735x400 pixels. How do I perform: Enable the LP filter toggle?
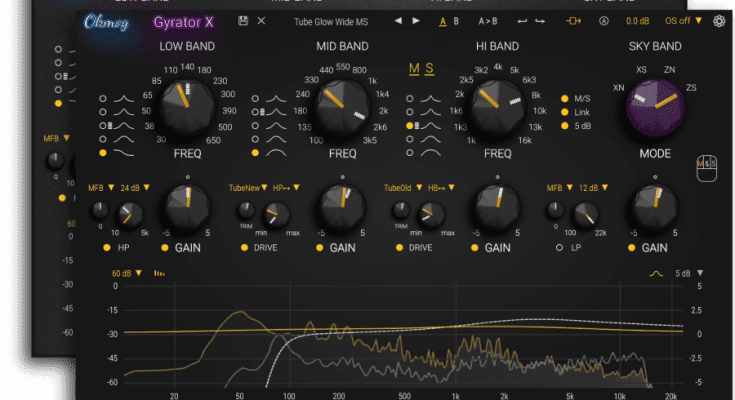[x=561, y=247]
